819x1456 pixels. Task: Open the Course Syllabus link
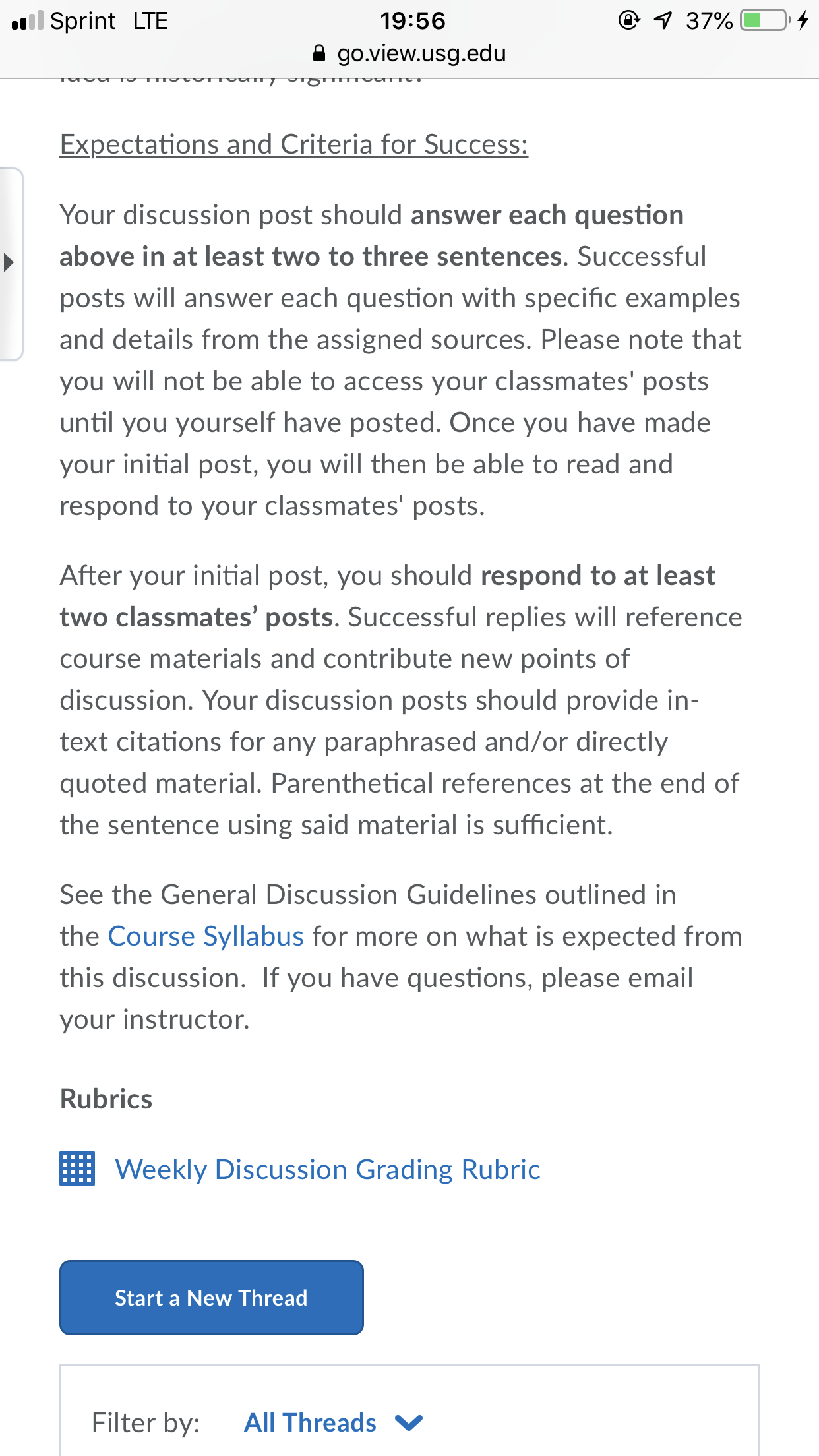pyautogui.click(x=206, y=936)
